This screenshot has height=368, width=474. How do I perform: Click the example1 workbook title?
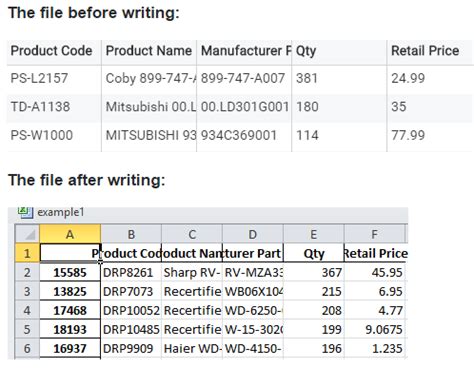pyautogui.click(x=61, y=212)
